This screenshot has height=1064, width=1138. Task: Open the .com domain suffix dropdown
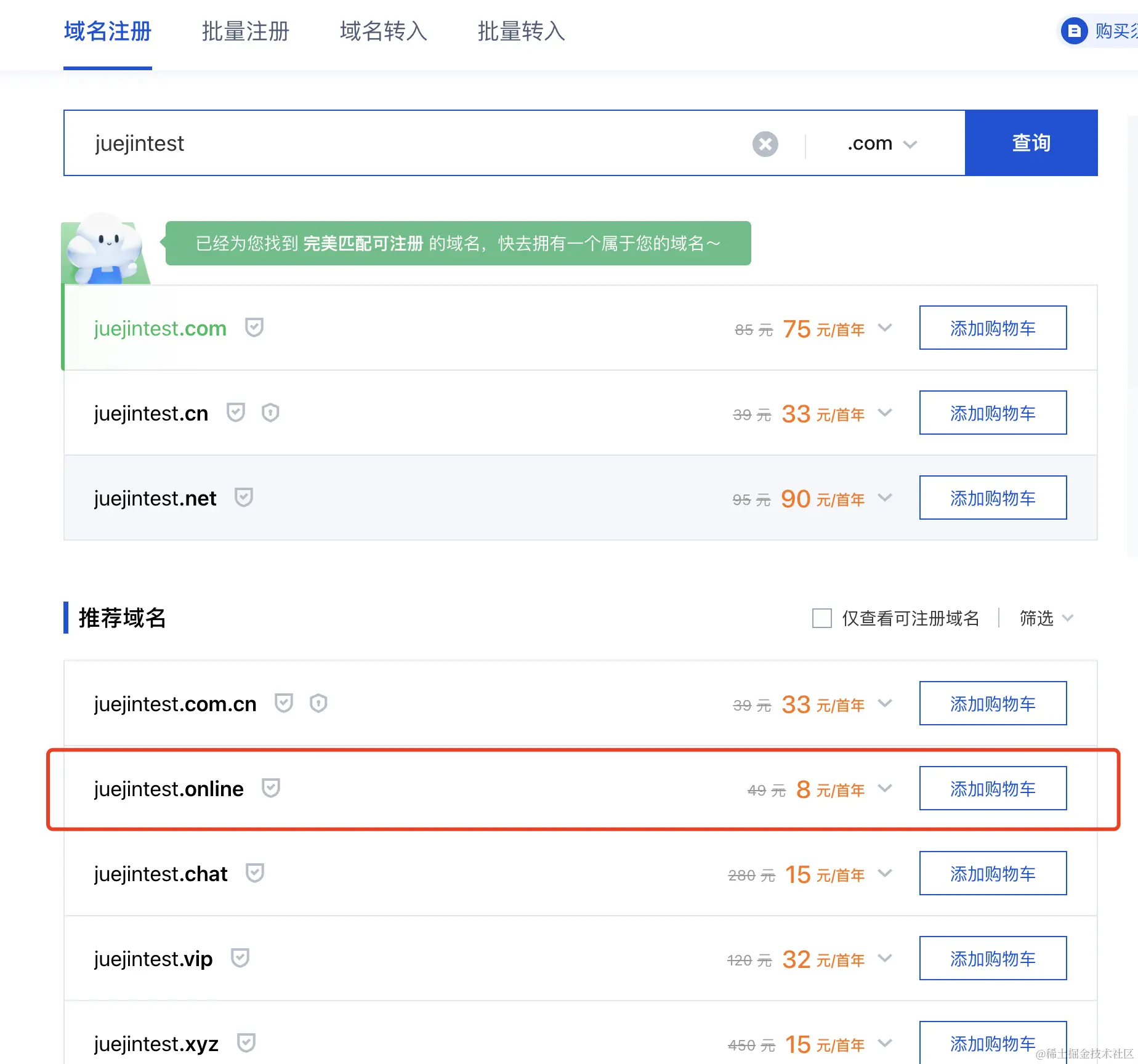coord(882,143)
